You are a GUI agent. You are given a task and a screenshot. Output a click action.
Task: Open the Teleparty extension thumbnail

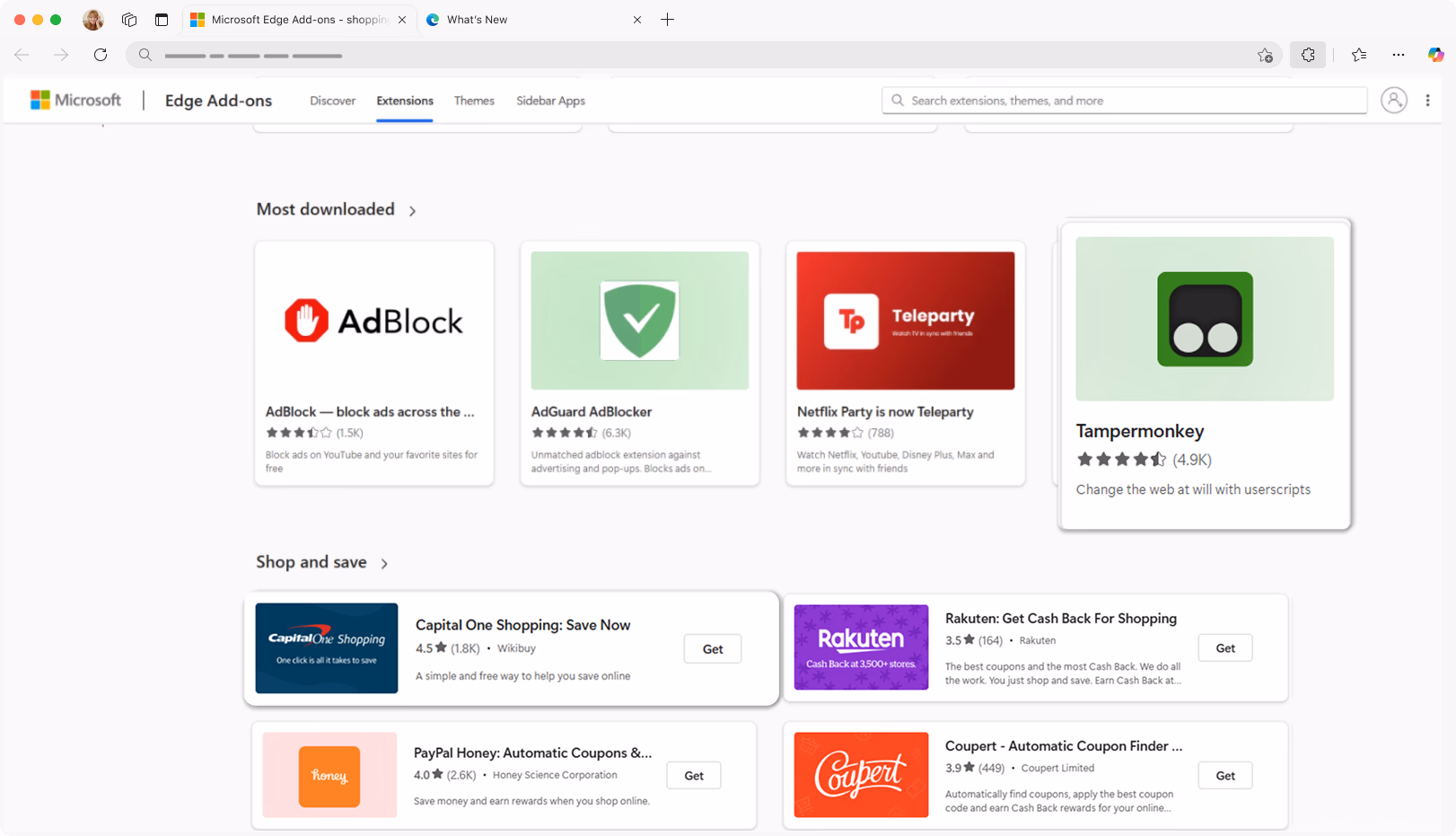[906, 321]
